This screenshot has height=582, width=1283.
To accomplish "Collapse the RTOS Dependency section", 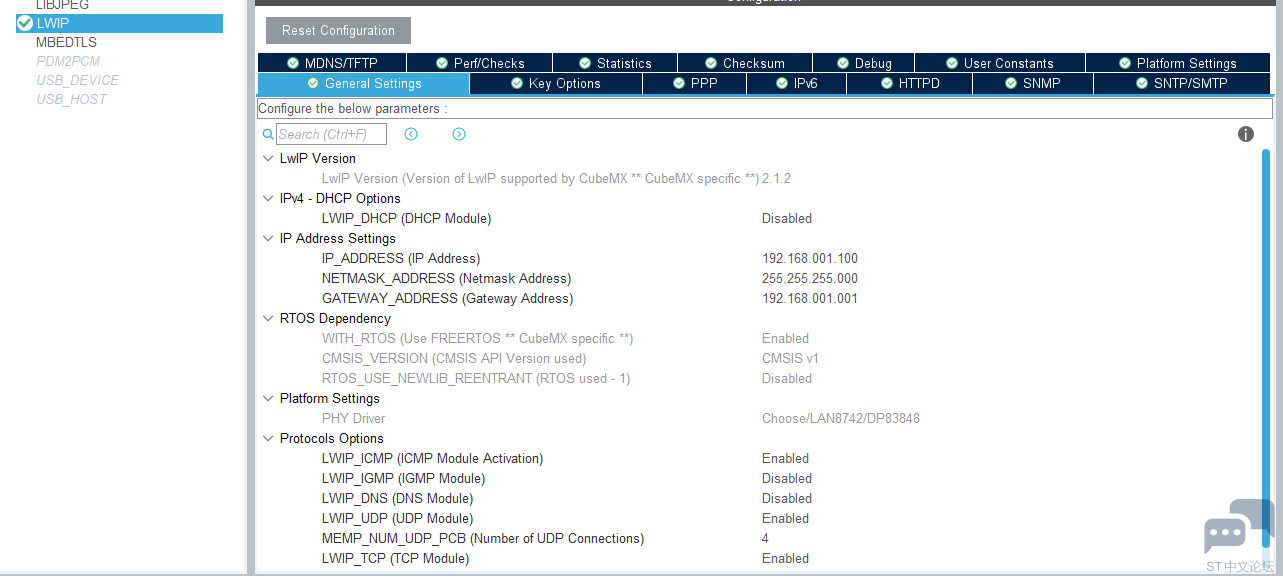I will pos(267,318).
